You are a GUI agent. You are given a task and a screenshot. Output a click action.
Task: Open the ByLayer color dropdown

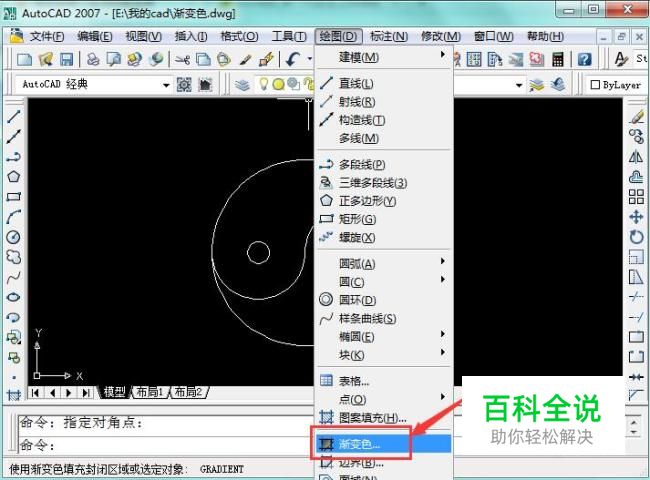pyautogui.click(x=616, y=85)
